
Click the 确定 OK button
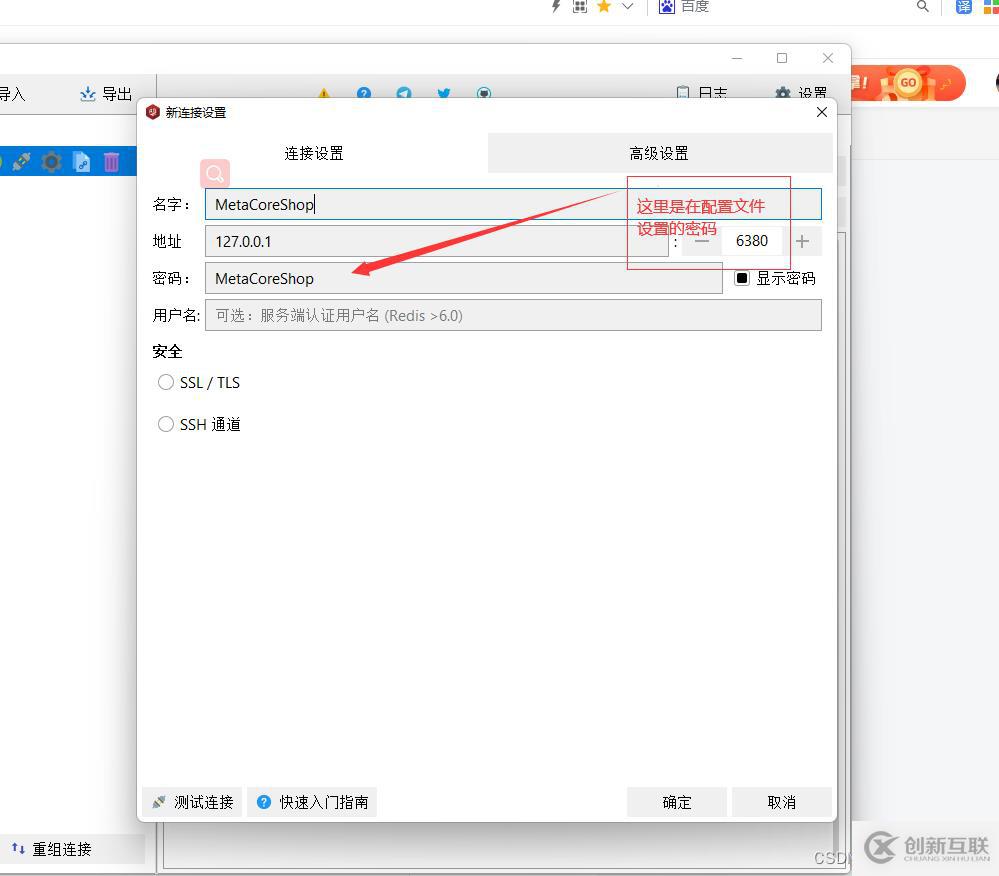[677, 802]
